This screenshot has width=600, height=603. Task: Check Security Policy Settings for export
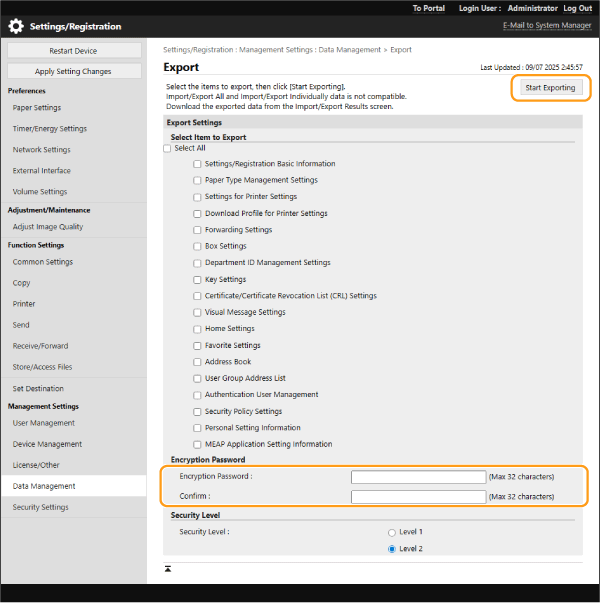pos(198,411)
